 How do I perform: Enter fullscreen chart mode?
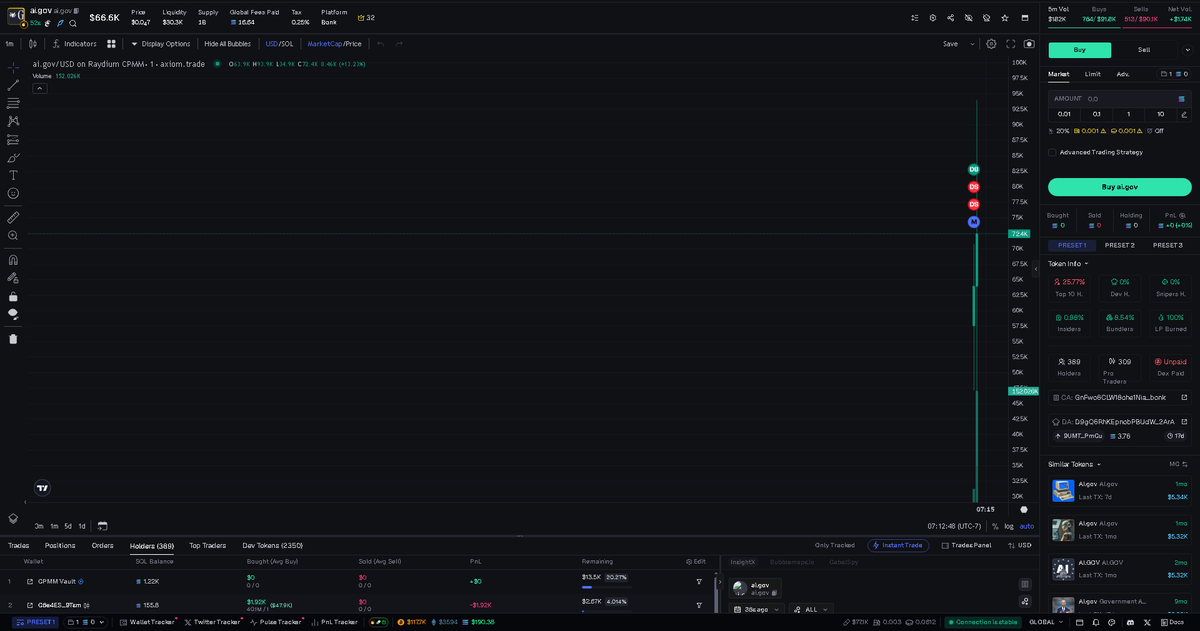pyautogui.click(x=1011, y=44)
